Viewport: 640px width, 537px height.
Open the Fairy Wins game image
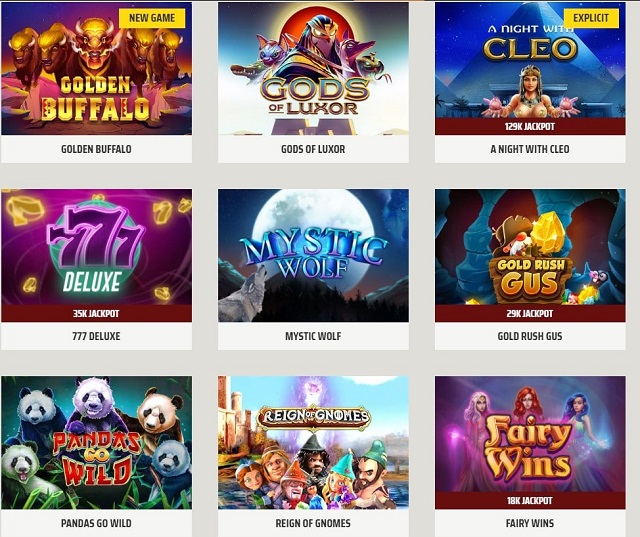[530, 434]
